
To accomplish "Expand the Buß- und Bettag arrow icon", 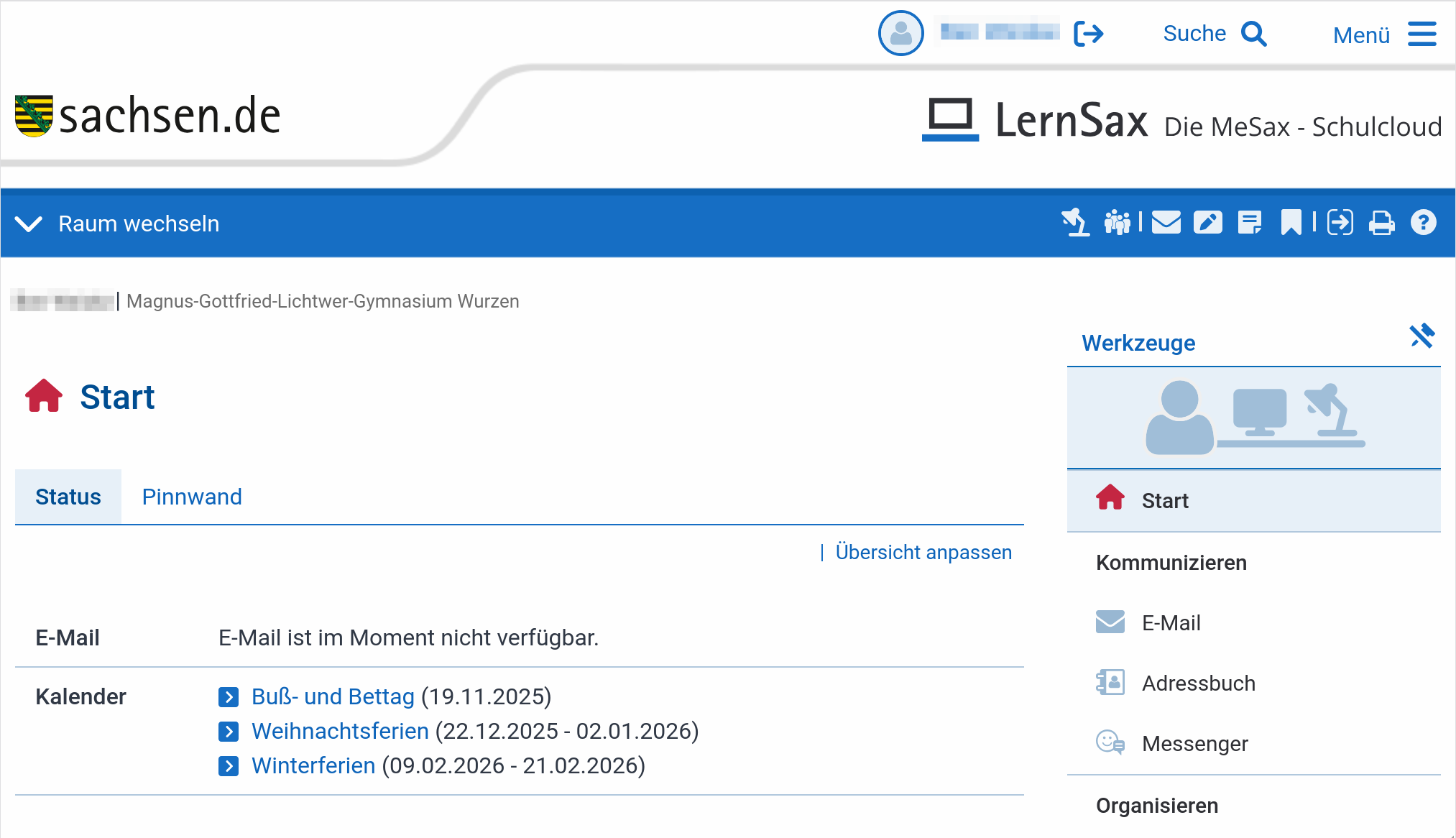I will click(x=229, y=696).
